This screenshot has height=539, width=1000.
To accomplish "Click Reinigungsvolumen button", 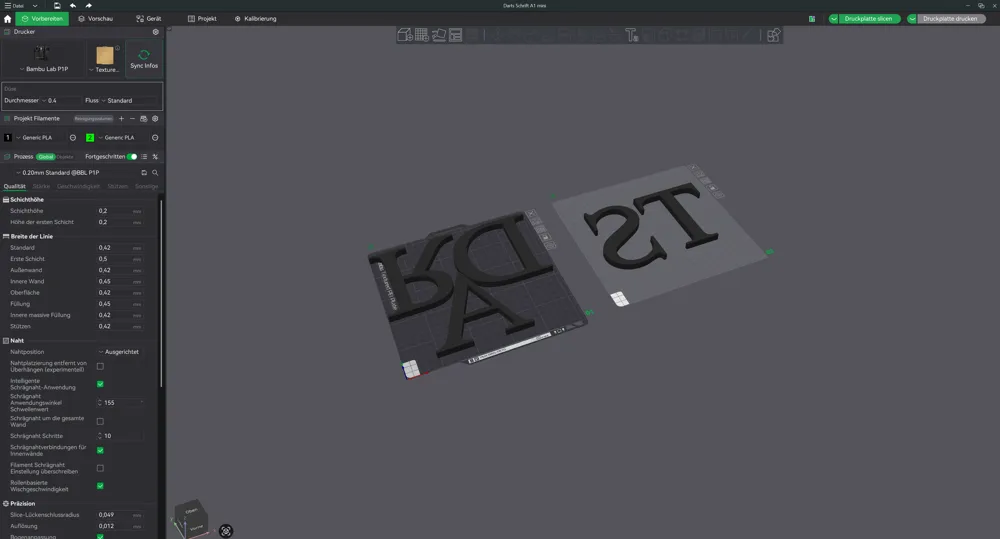I will (93, 119).
